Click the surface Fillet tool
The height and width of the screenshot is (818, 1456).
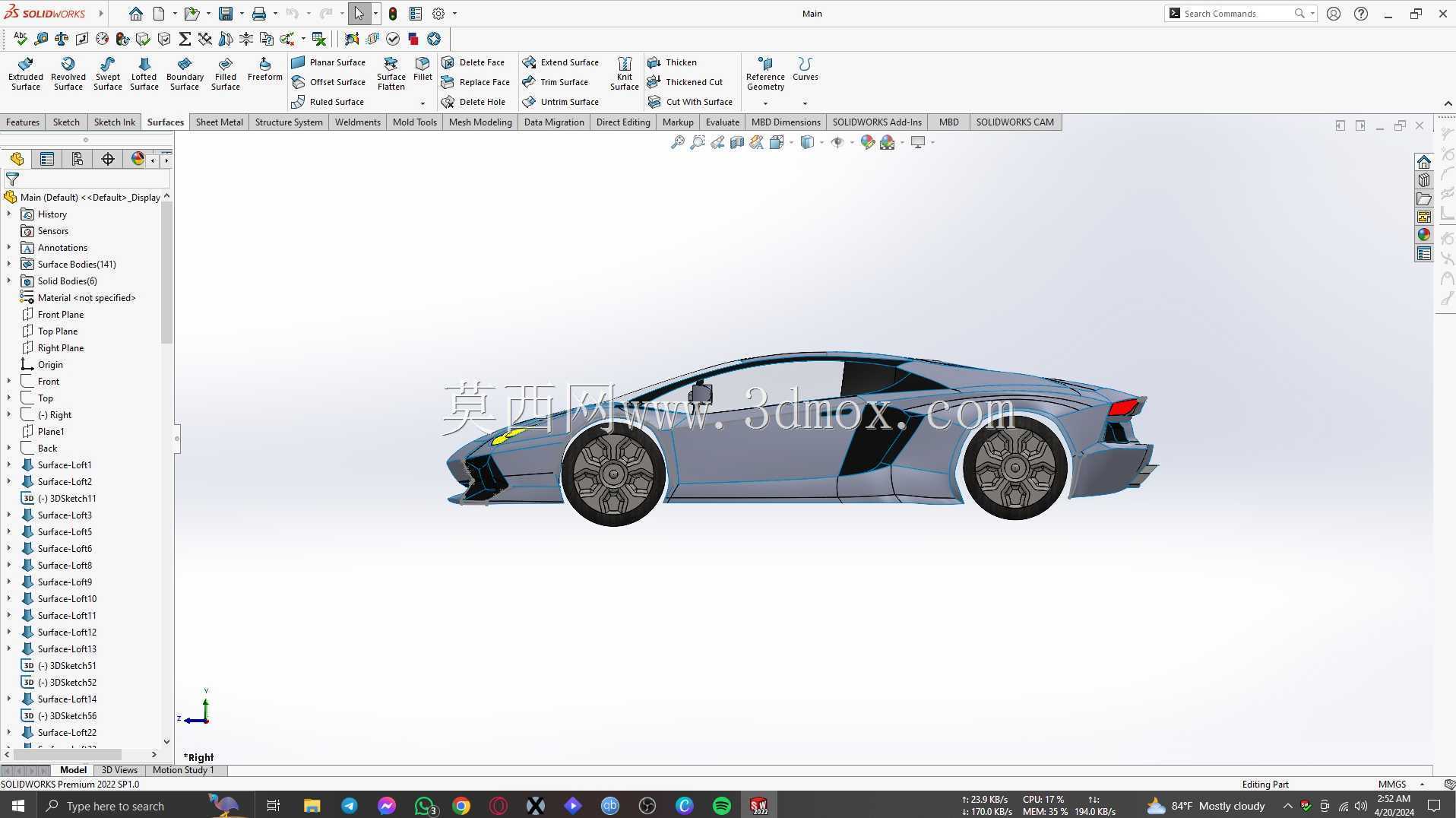(x=423, y=69)
